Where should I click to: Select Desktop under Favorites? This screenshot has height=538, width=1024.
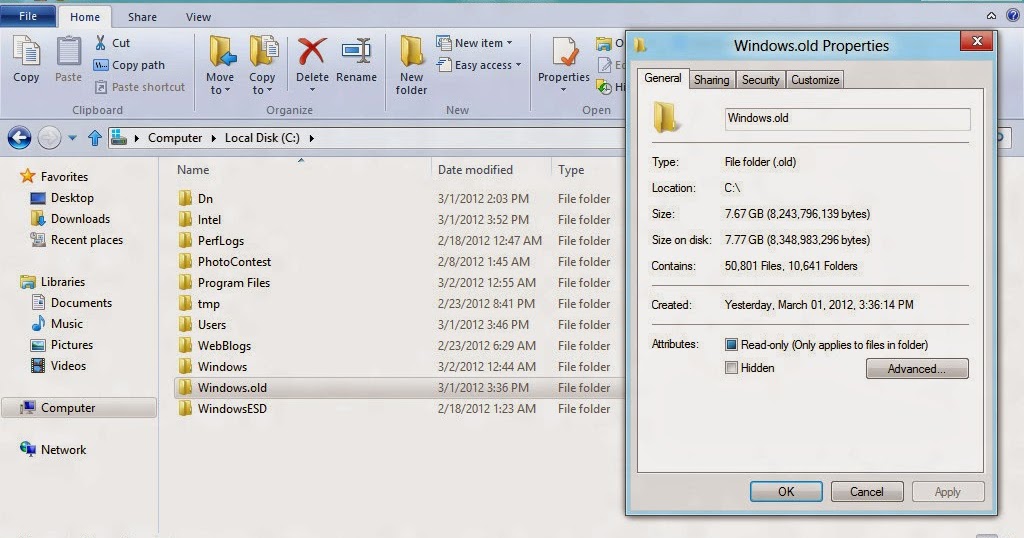62,198
